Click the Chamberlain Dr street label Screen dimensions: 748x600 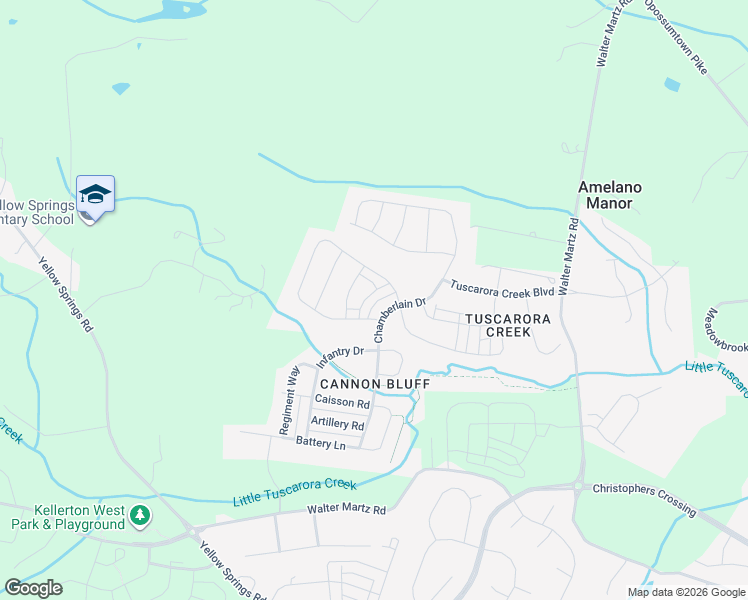point(399,320)
